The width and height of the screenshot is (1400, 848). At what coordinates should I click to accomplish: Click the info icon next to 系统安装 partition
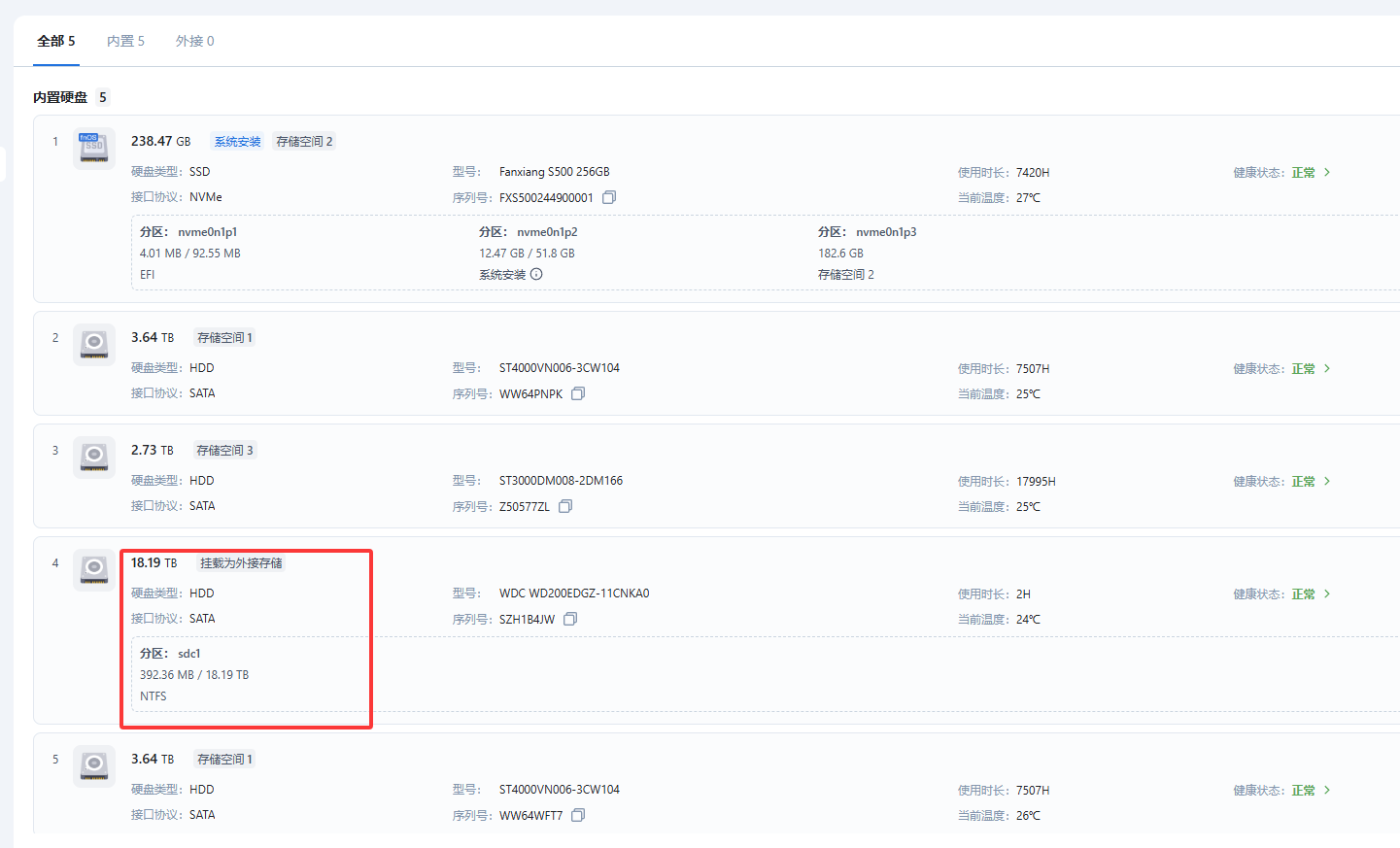[536, 274]
